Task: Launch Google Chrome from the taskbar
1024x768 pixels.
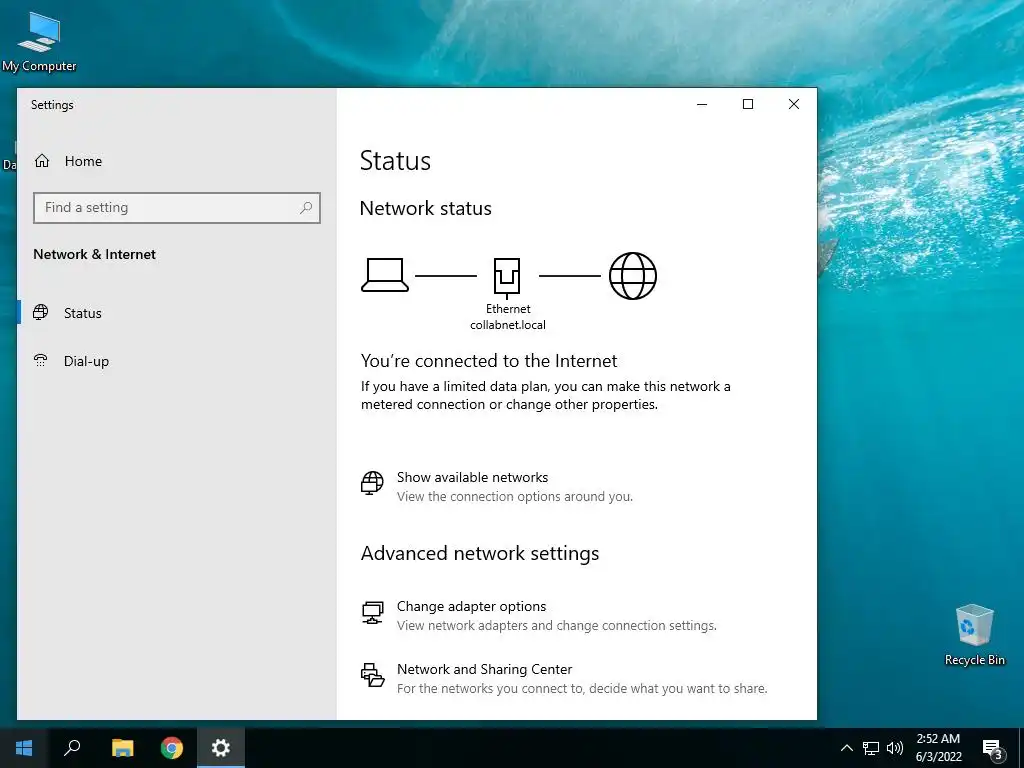Action: point(172,748)
